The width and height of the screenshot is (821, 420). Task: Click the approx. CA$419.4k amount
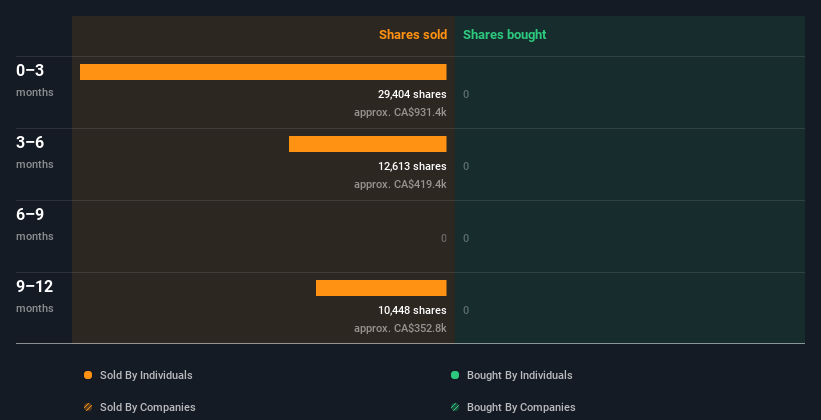pyautogui.click(x=400, y=184)
